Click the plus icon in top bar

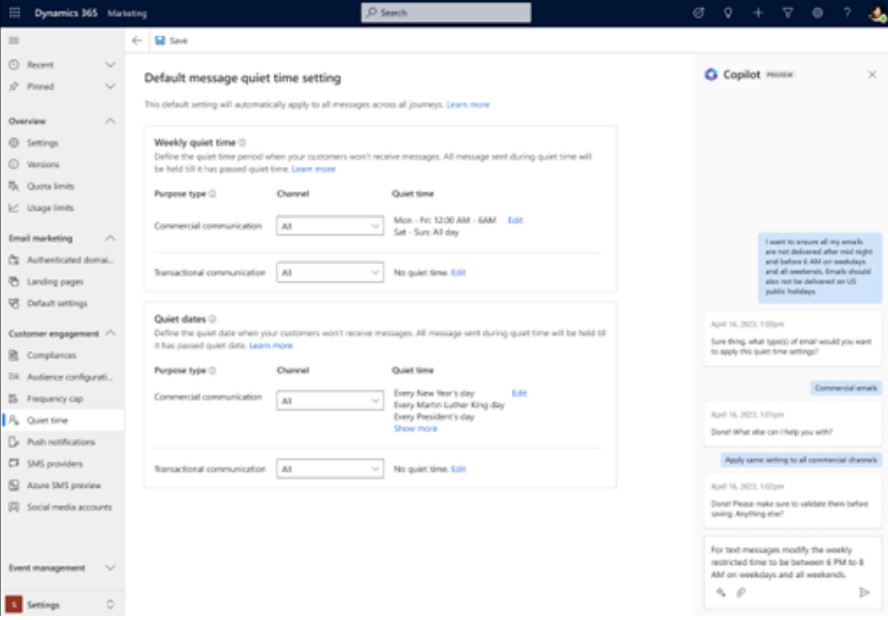pos(758,12)
